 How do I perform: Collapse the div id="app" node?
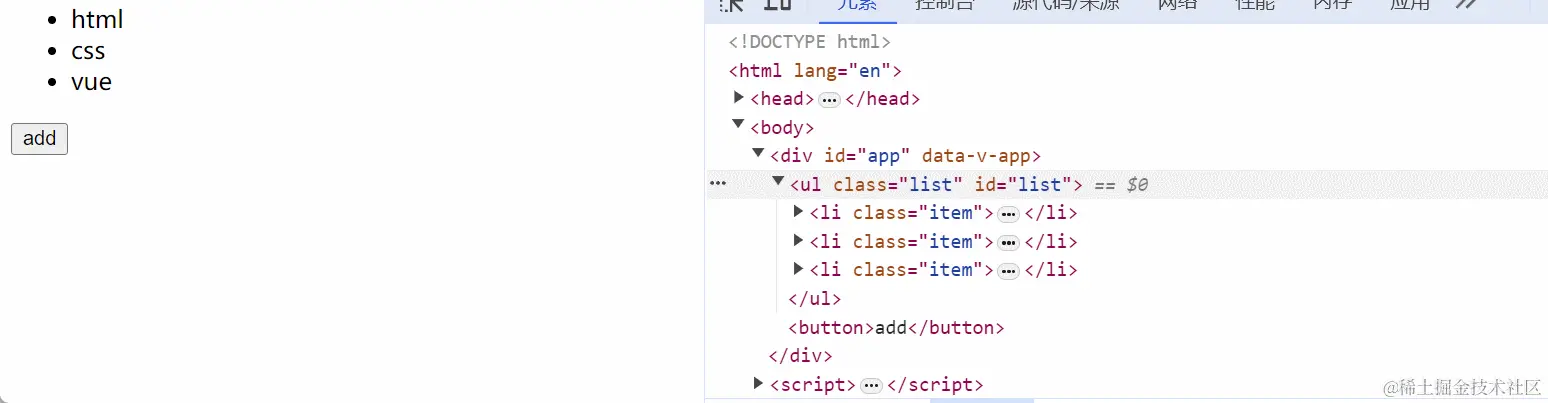tap(759, 153)
